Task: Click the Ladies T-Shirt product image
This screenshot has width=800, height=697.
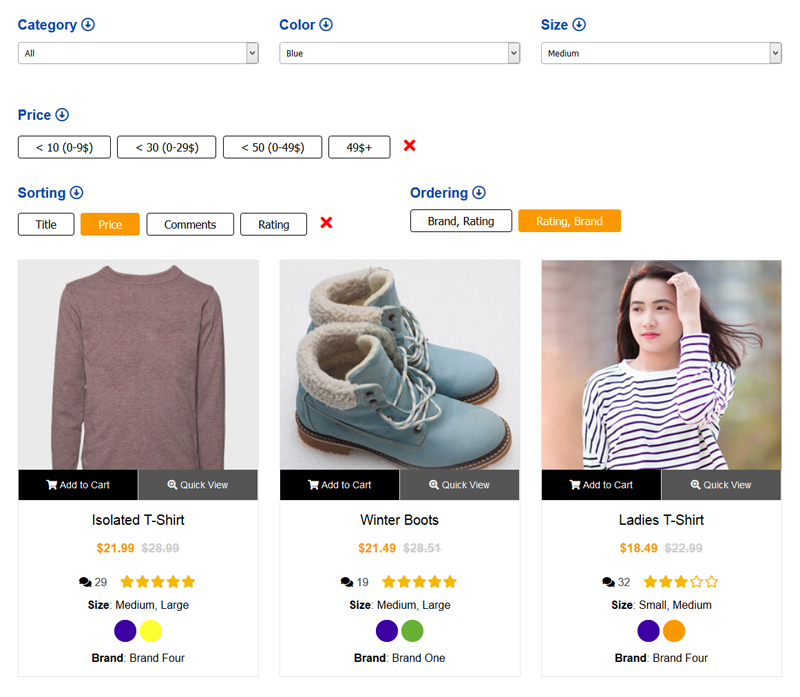Action: pos(661,365)
